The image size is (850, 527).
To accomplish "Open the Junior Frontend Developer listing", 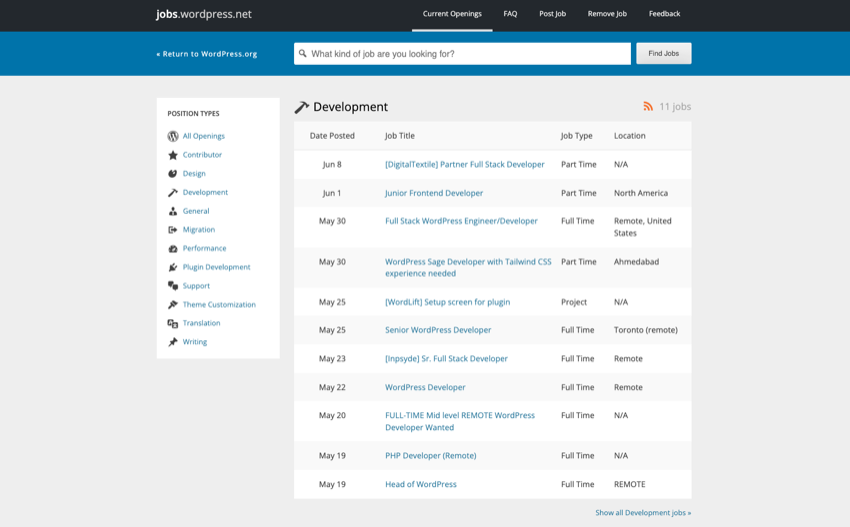I will 434,193.
